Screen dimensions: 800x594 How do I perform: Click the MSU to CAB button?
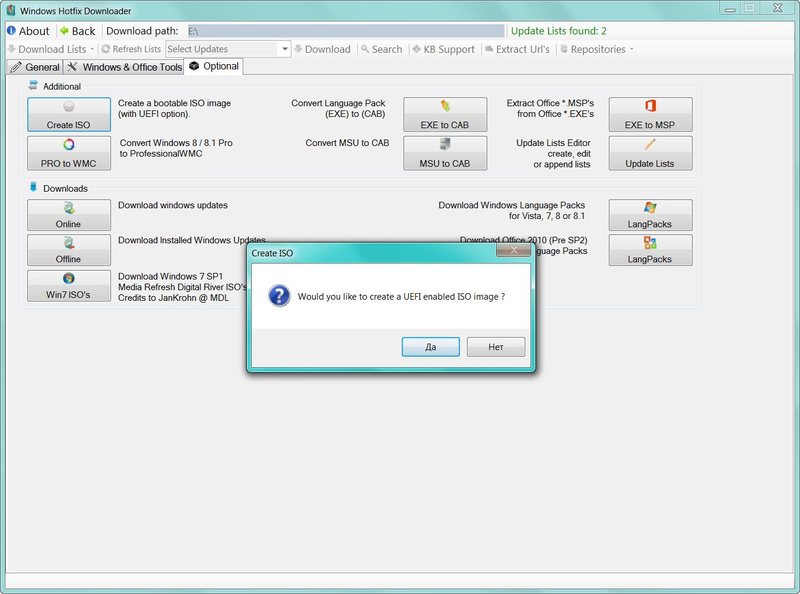coord(445,153)
